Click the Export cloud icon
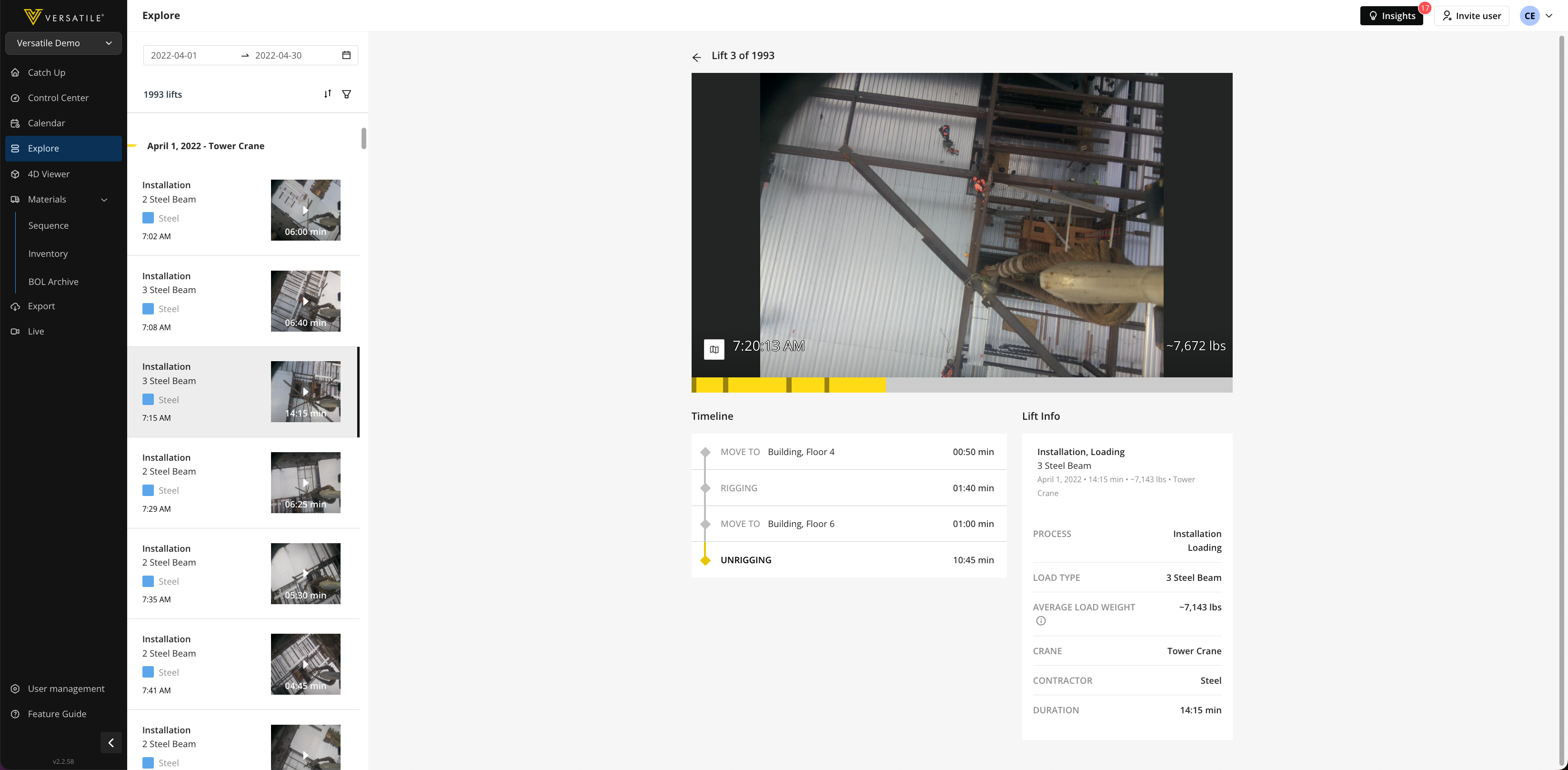Viewport: 1568px width, 770px height. (15, 306)
